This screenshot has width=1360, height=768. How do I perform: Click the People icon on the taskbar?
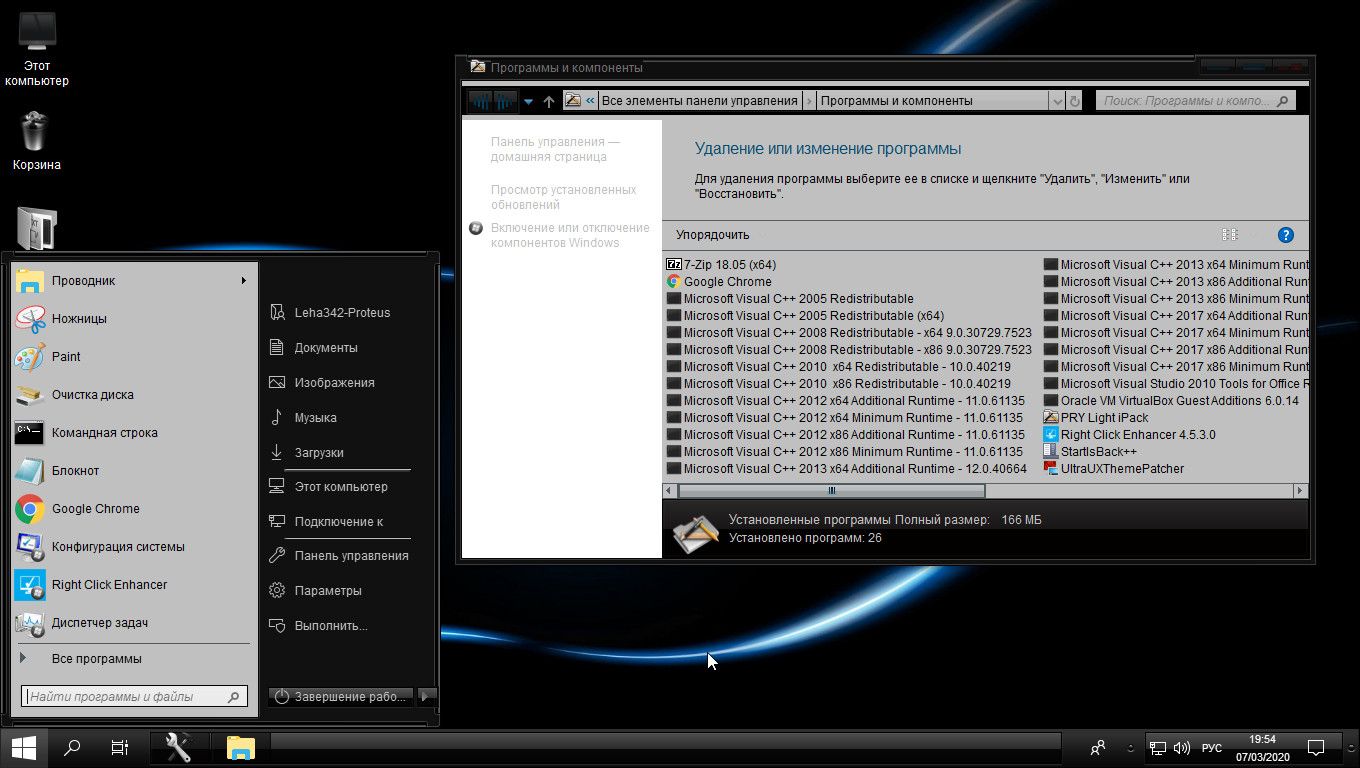(x=1098, y=747)
